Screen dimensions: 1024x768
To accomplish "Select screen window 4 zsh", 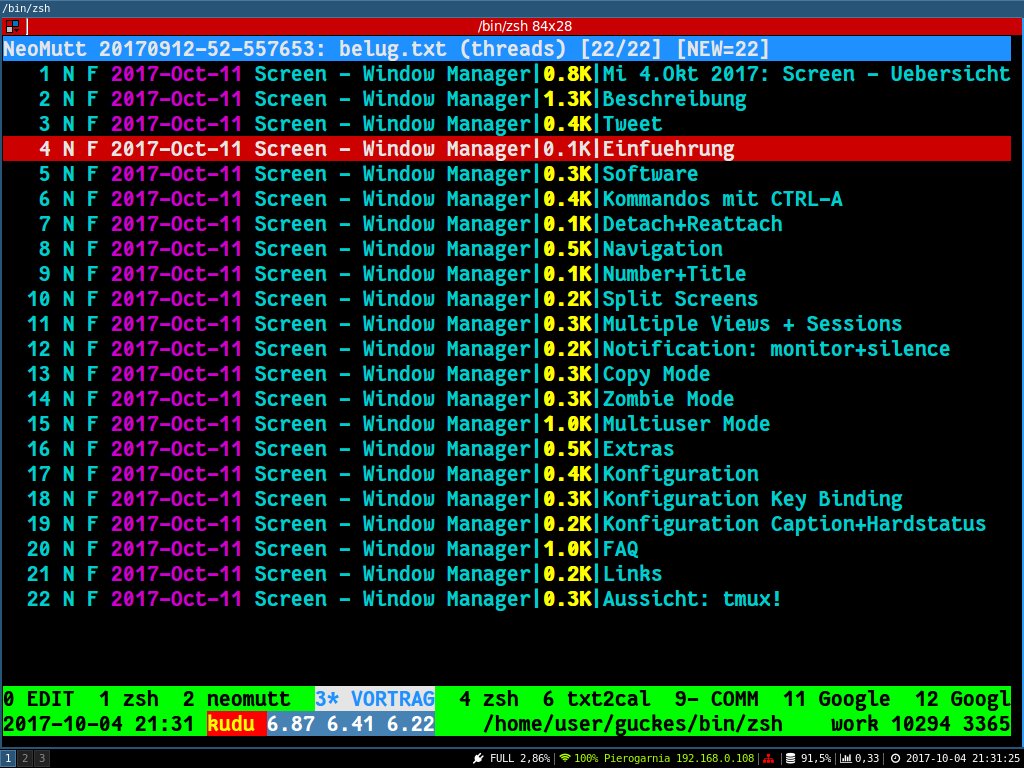I will (488, 699).
